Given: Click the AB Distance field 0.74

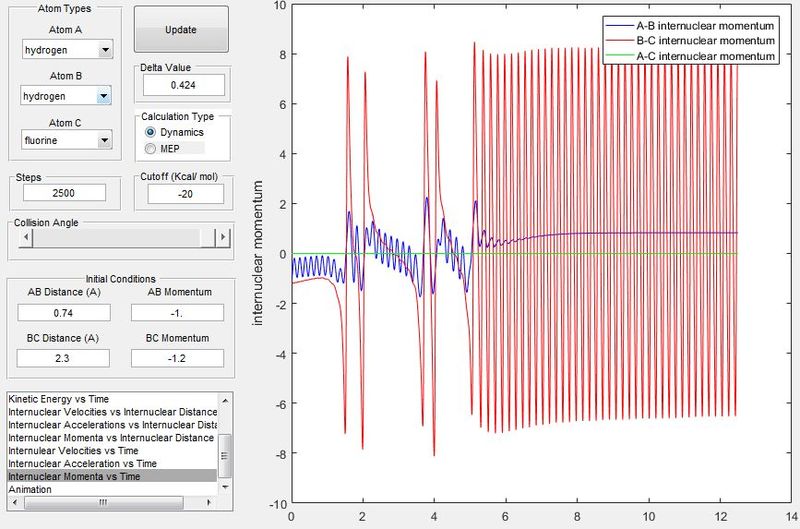Looking at the screenshot, I should [x=64, y=313].
